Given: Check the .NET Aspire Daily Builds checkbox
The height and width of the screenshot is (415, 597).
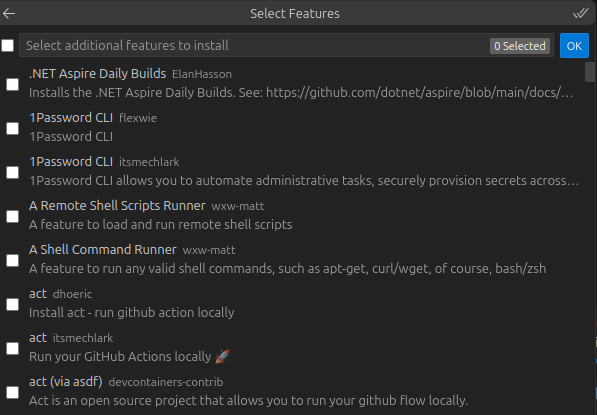Looking at the screenshot, I should click(13, 85).
